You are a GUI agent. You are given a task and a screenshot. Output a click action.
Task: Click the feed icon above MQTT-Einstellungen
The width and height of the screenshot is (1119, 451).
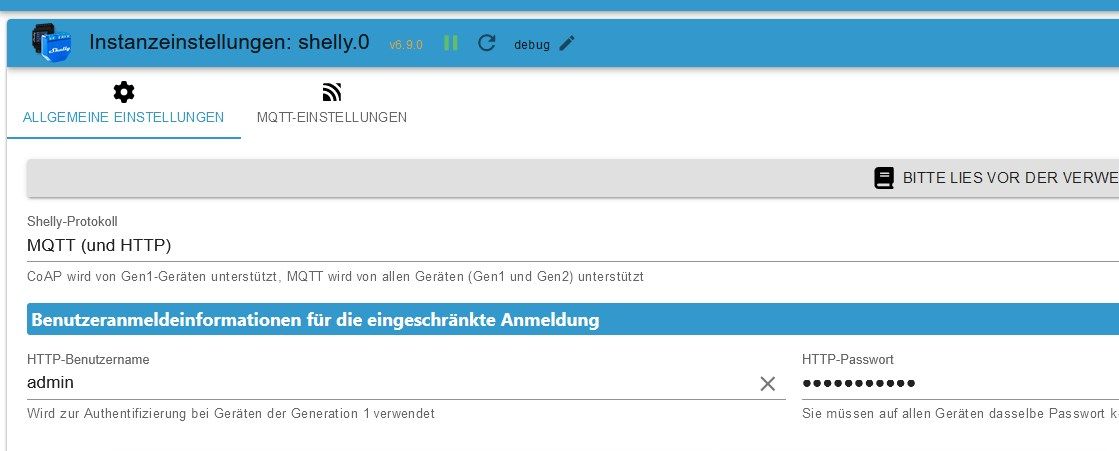(x=332, y=92)
